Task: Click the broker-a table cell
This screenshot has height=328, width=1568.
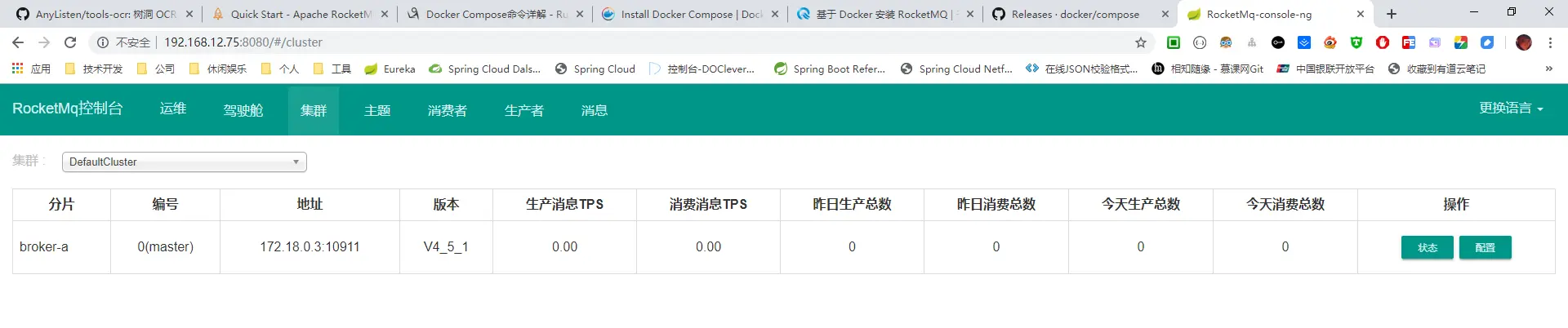Action: (x=61, y=246)
